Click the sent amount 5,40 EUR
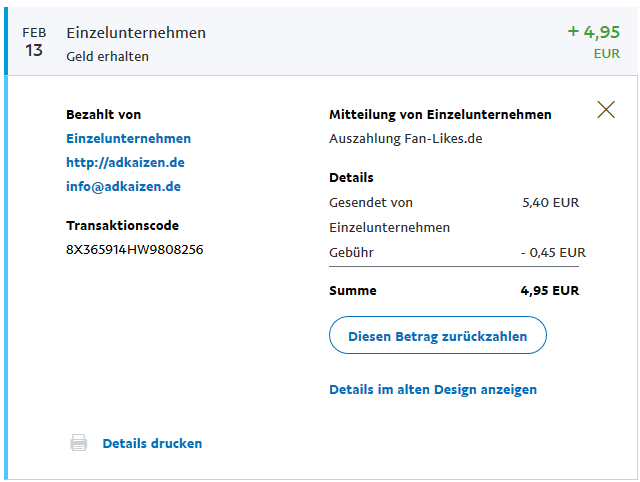Screen dimensions: 640x482 tap(550, 202)
